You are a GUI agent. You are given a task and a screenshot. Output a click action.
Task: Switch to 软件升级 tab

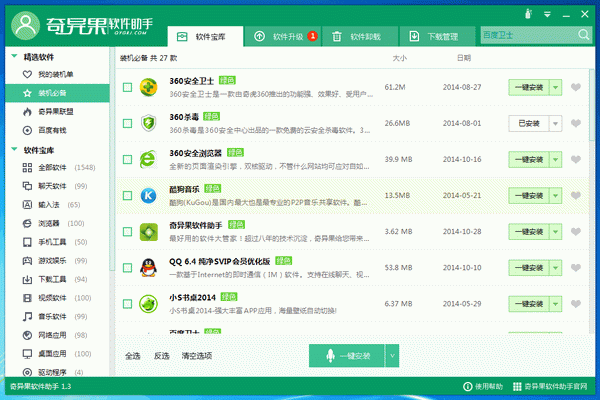pyautogui.click(x=283, y=37)
